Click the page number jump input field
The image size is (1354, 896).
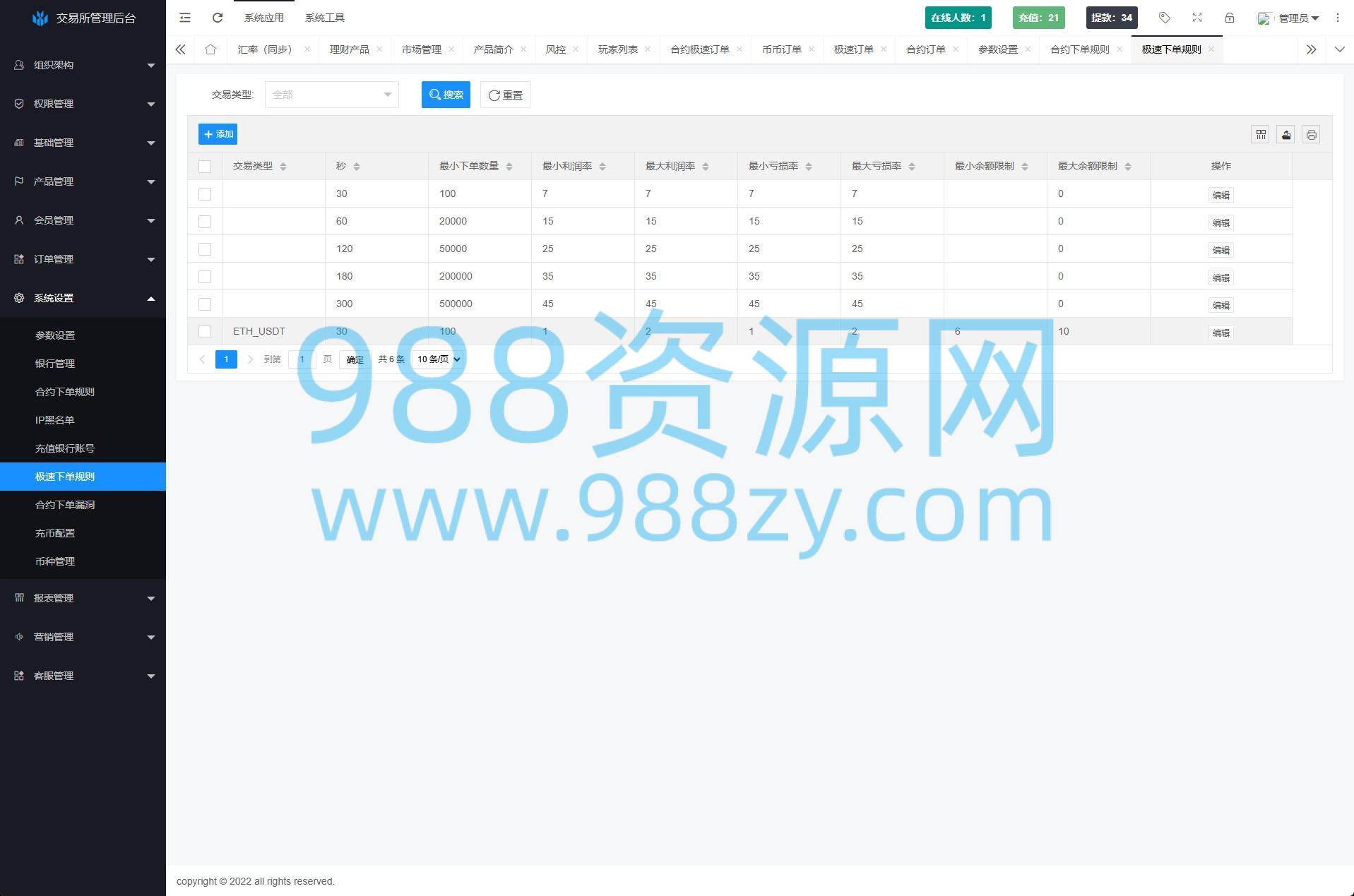pos(302,359)
